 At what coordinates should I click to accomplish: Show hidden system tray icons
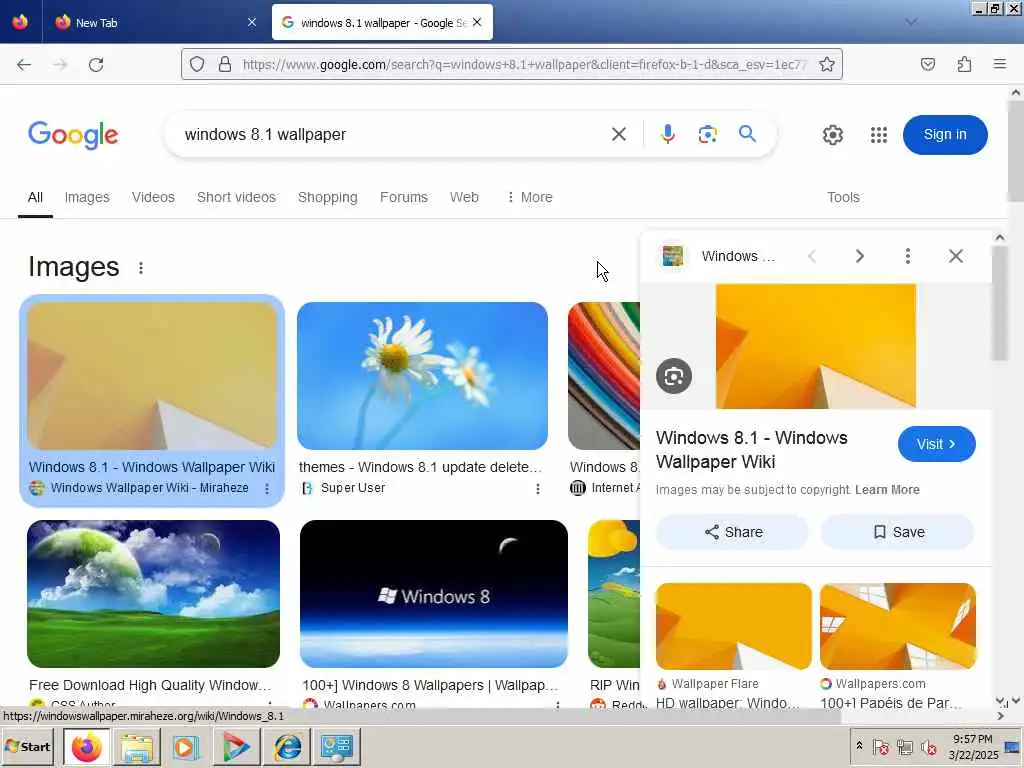coord(859,746)
